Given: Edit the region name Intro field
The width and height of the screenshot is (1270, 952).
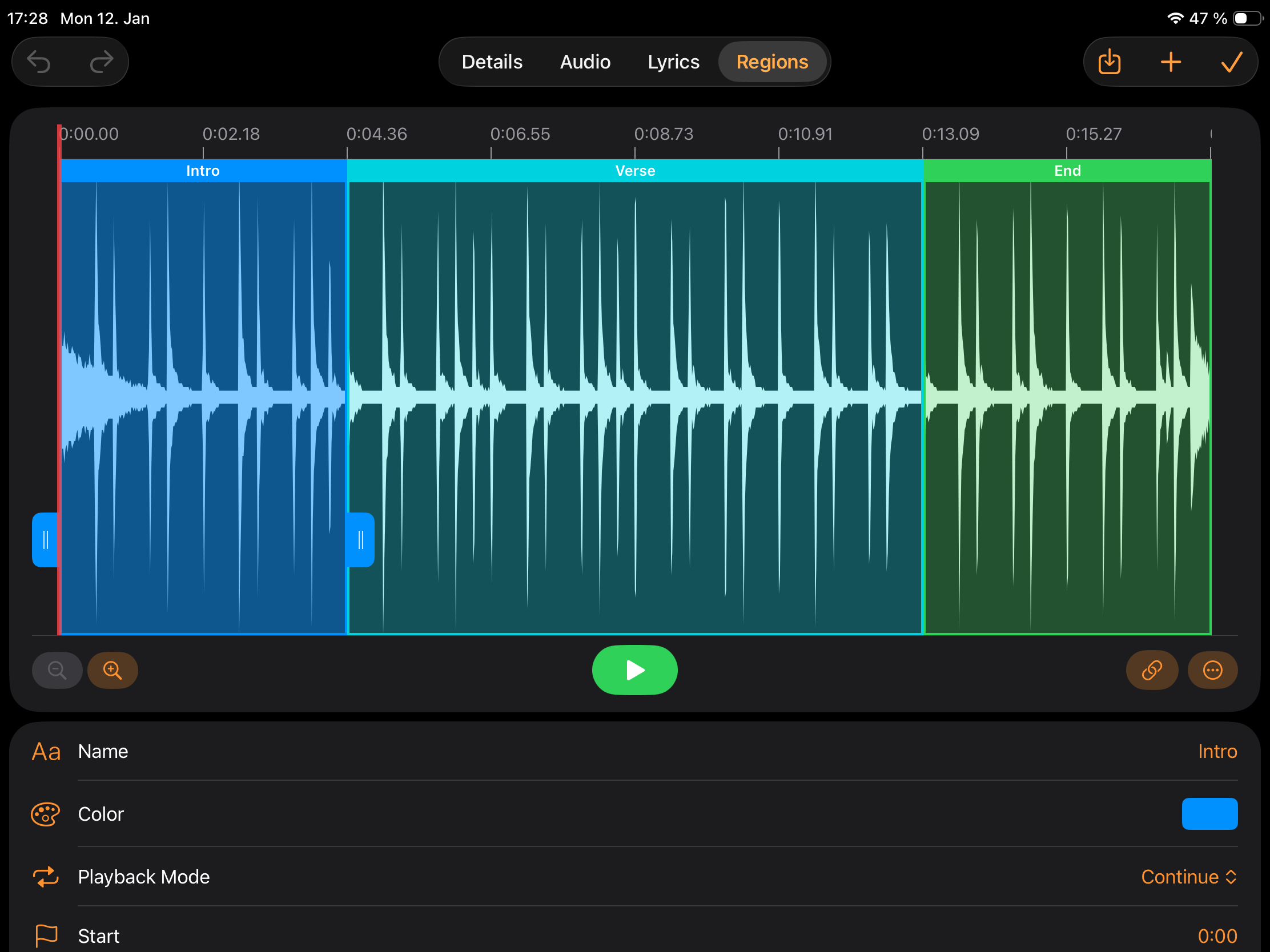Looking at the screenshot, I should point(1216,751).
